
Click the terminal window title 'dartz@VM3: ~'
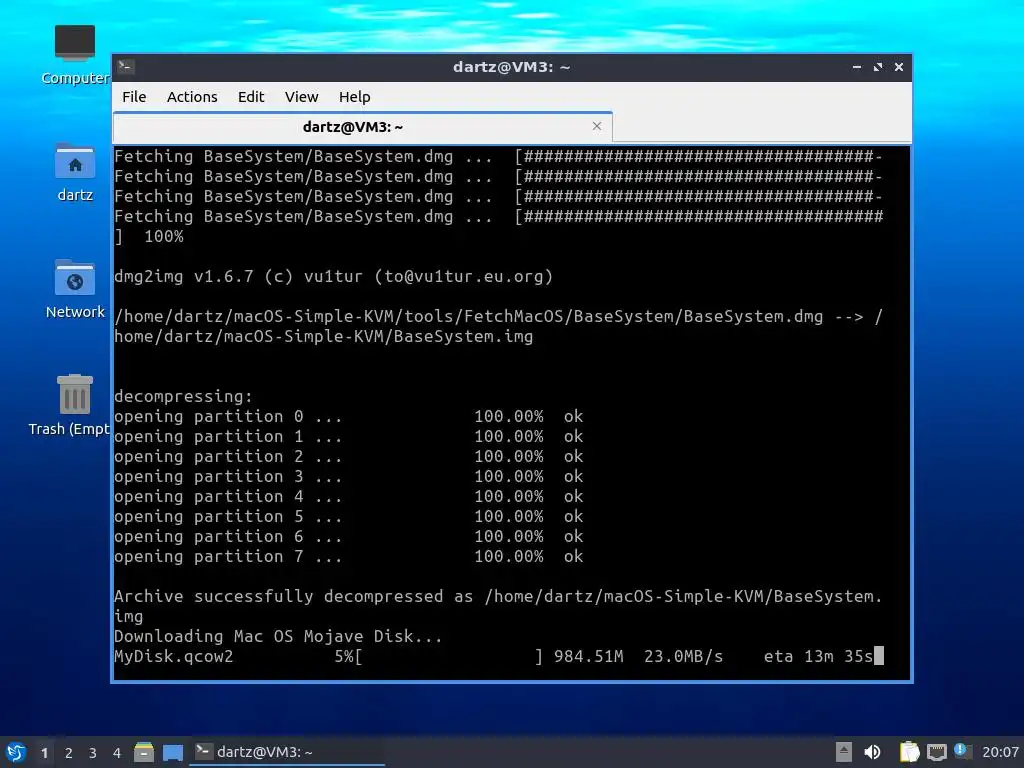(x=511, y=67)
